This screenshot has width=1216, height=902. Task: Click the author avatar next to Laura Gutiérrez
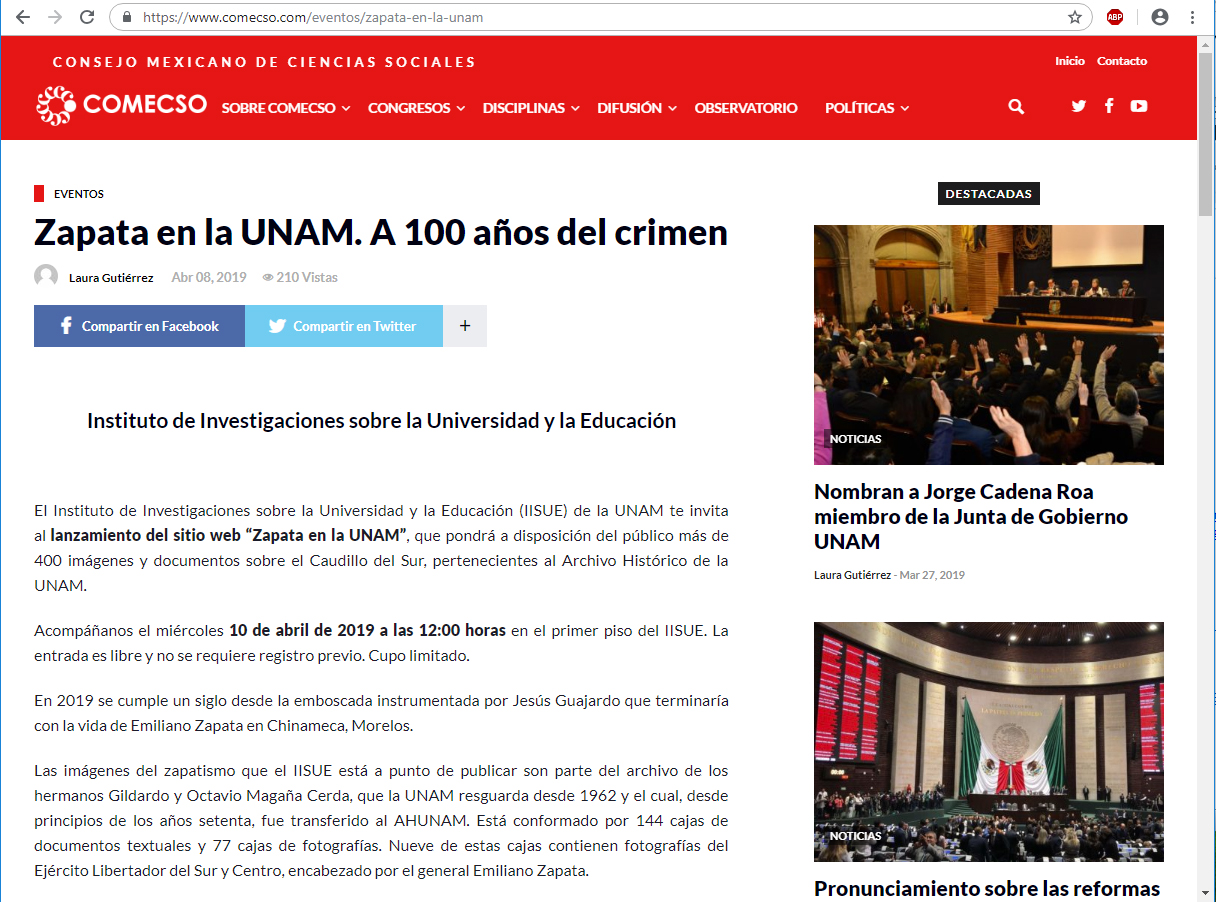click(x=46, y=277)
